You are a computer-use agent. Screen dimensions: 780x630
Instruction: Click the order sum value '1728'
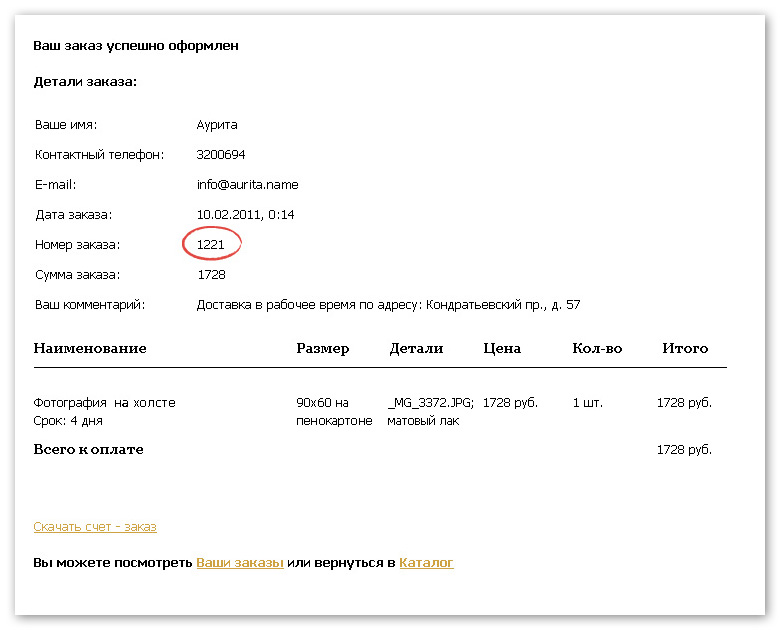(x=212, y=275)
